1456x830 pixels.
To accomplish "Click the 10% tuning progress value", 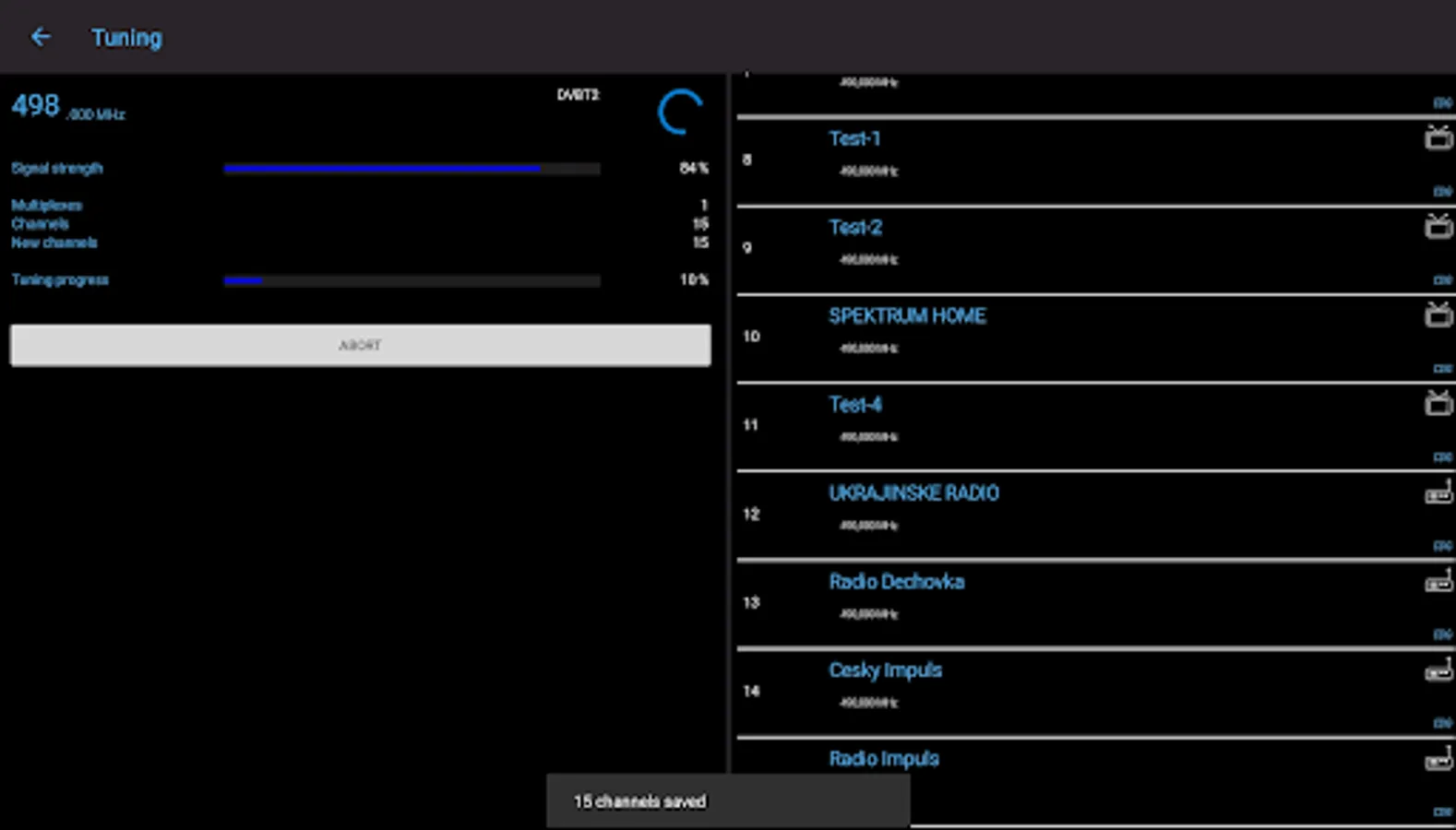I will click(694, 280).
